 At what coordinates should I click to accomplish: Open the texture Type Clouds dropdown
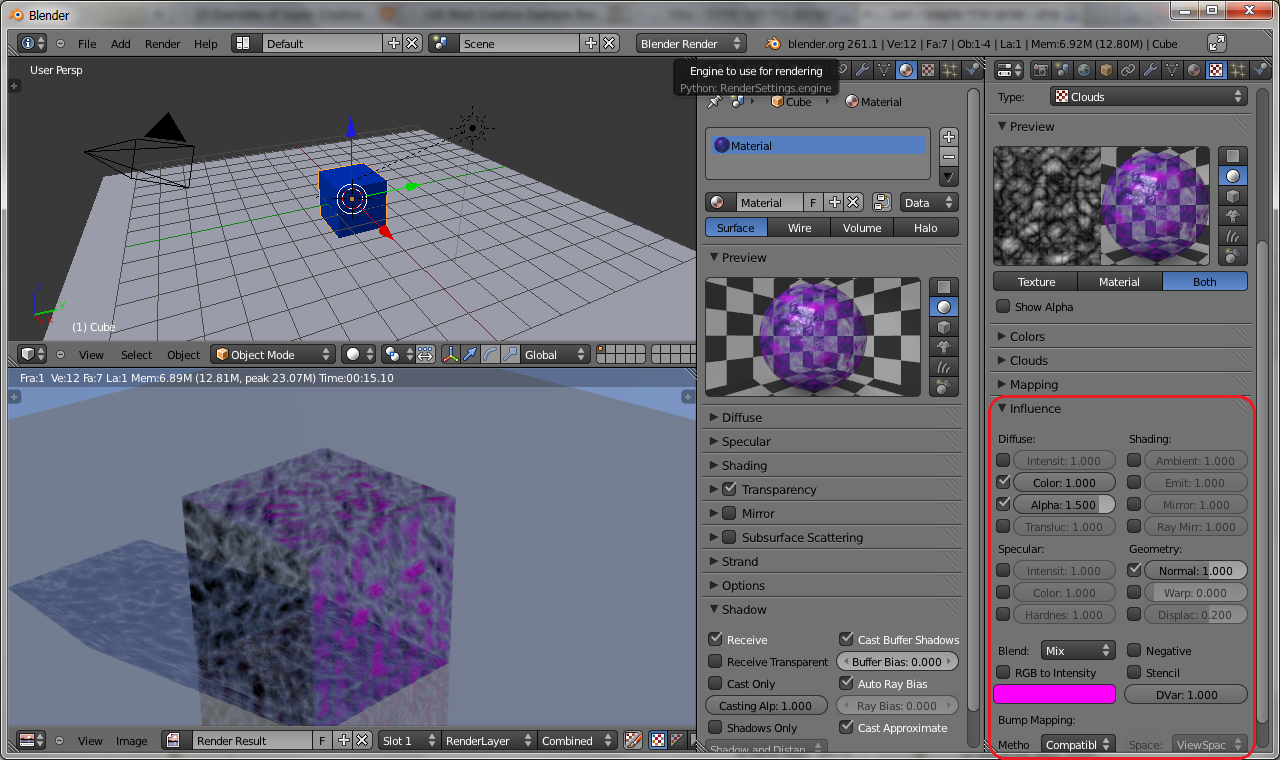click(1148, 97)
